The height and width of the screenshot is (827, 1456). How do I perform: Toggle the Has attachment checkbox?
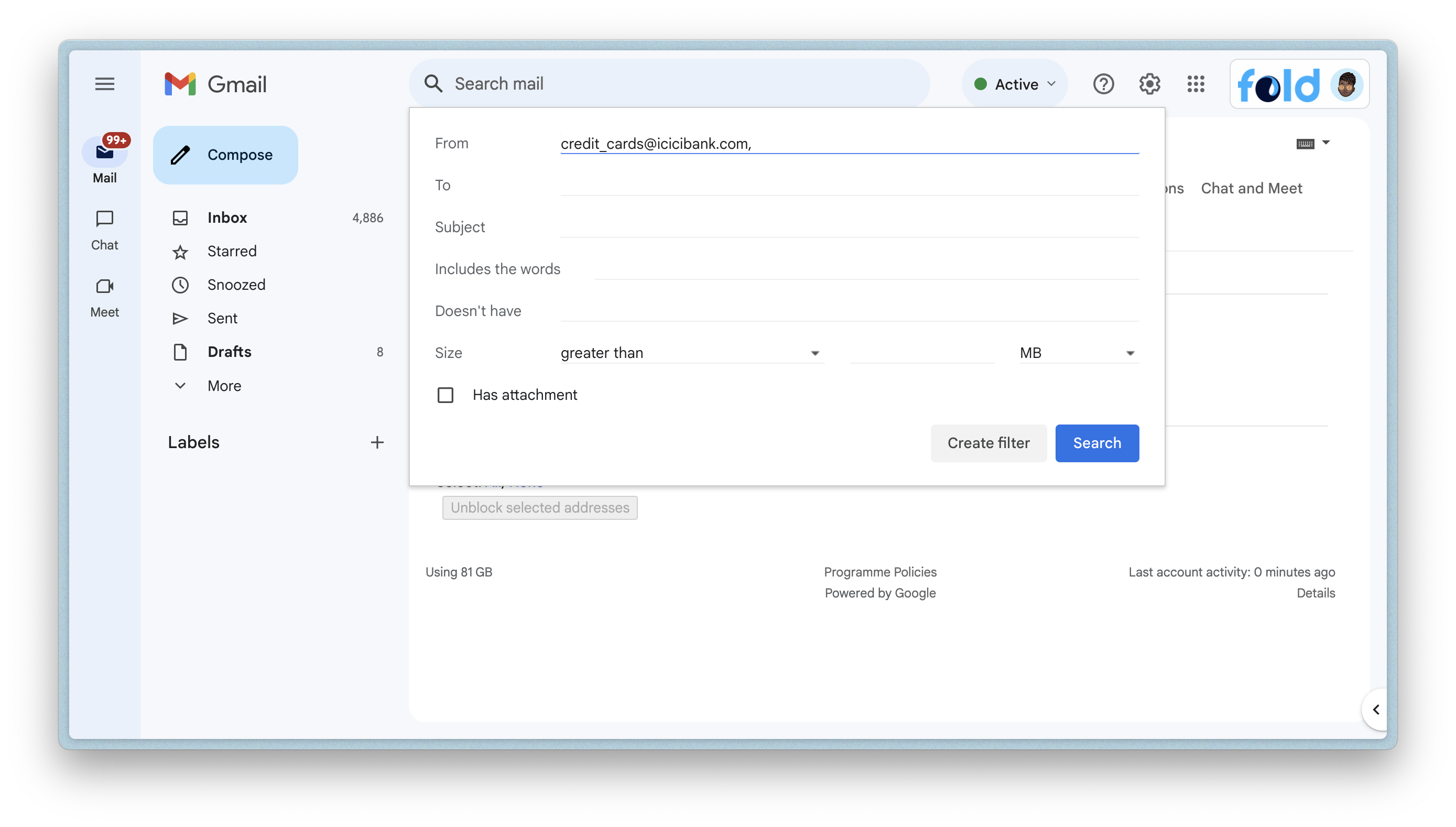[445, 395]
